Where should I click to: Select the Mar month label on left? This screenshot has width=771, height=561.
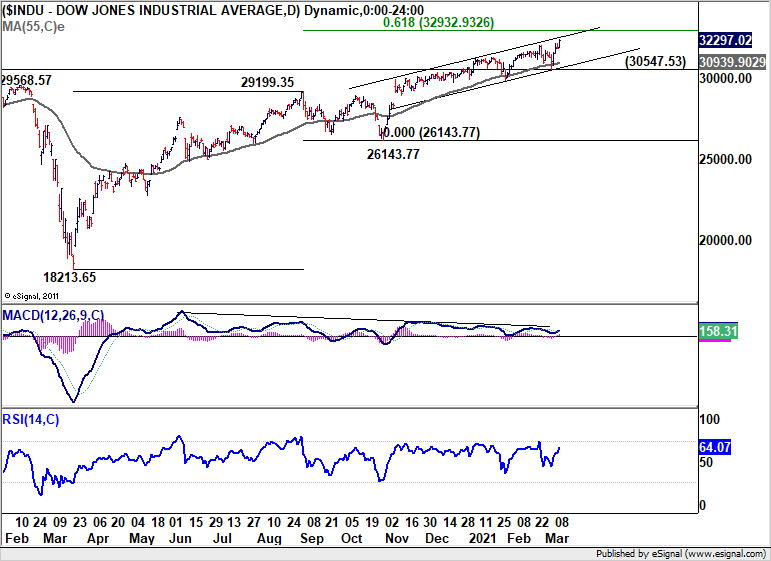pyautogui.click(x=55, y=538)
